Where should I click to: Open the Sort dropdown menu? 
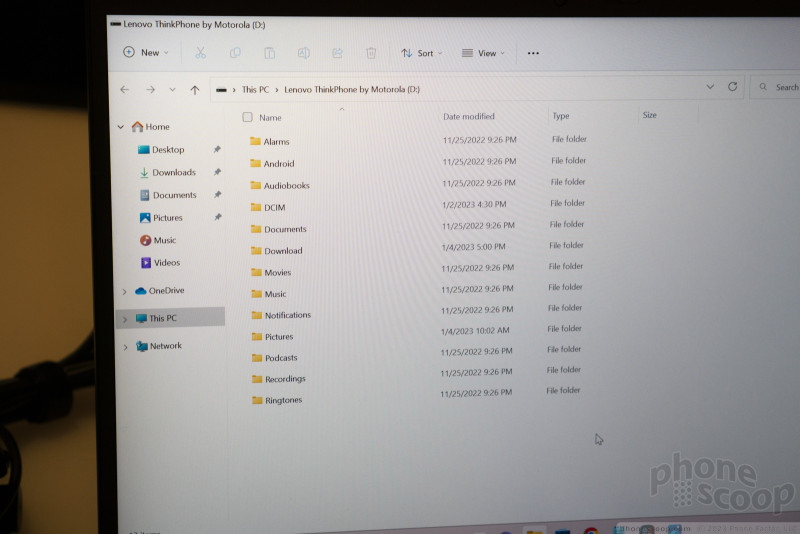(x=421, y=53)
